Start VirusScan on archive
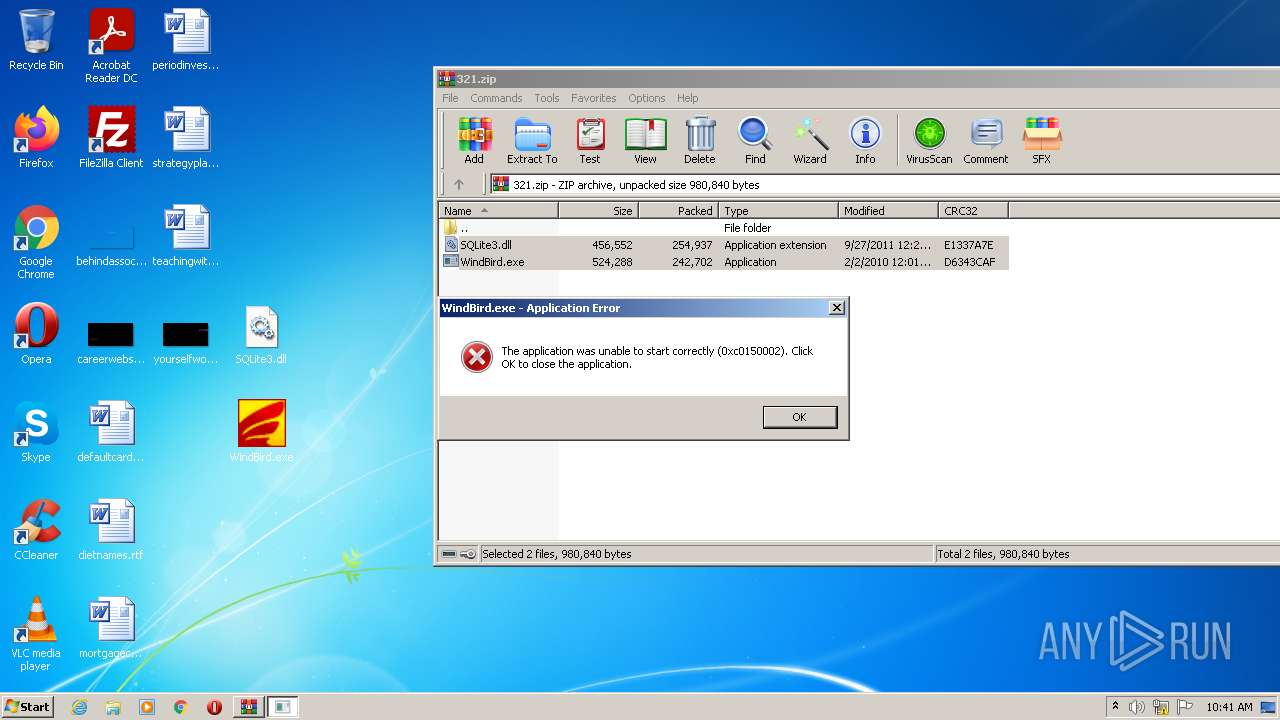Screen dimensions: 1280x720 (929, 141)
